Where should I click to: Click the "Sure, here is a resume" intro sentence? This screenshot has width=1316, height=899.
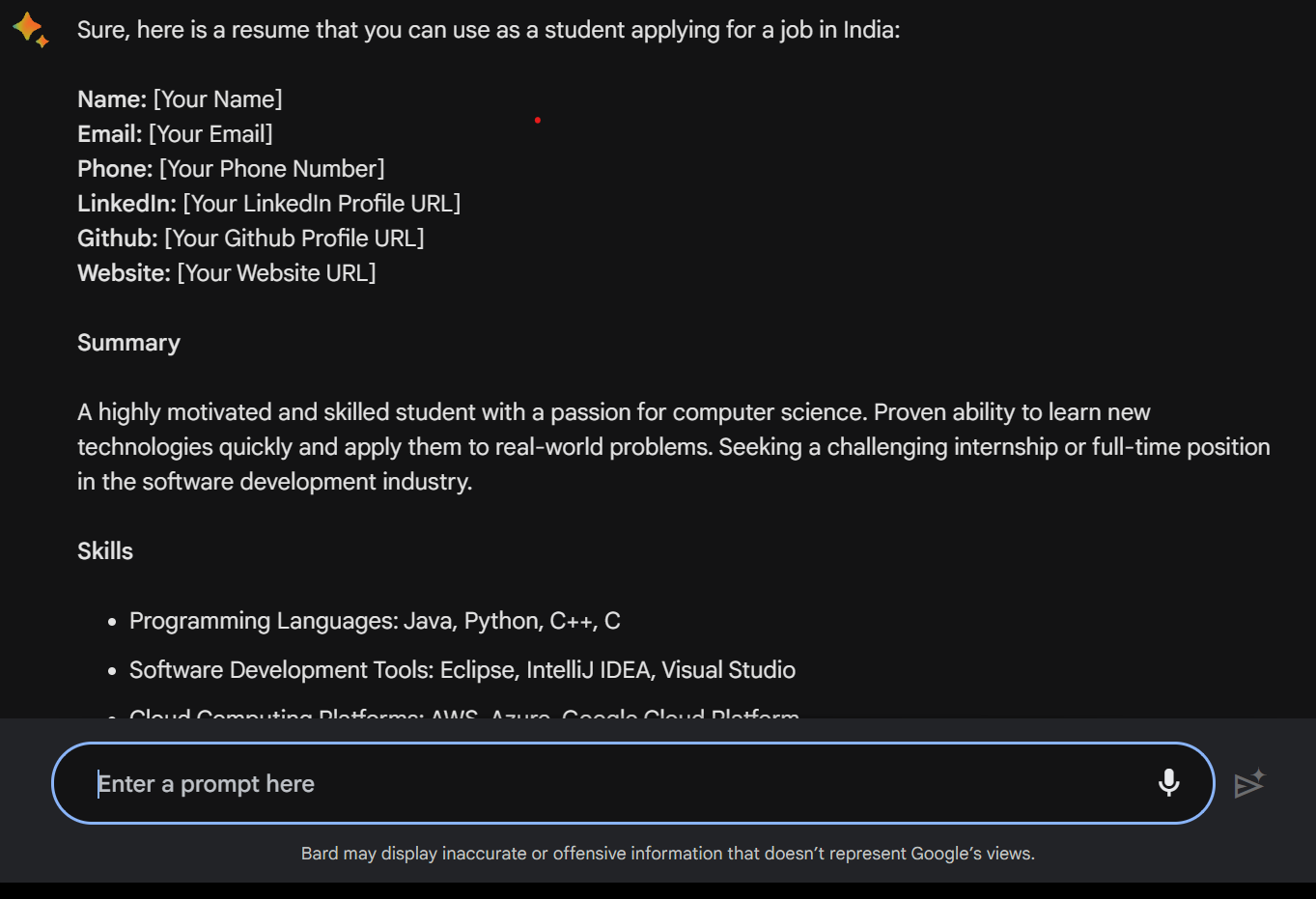(x=489, y=30)
